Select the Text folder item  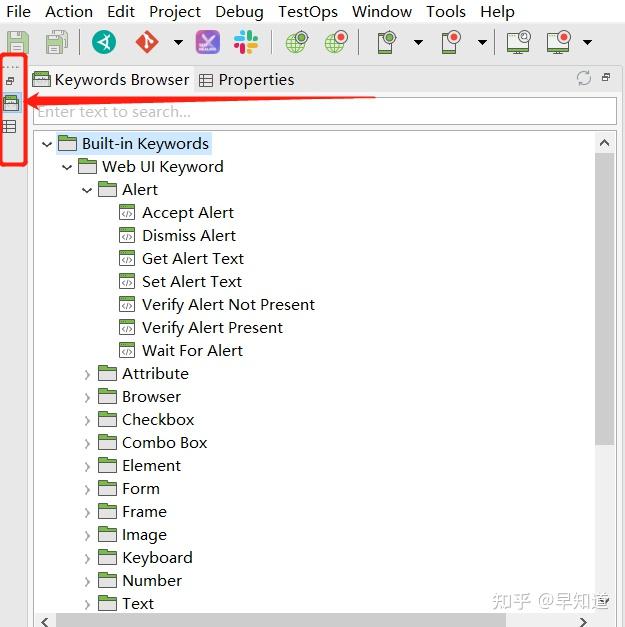(126, 603)
